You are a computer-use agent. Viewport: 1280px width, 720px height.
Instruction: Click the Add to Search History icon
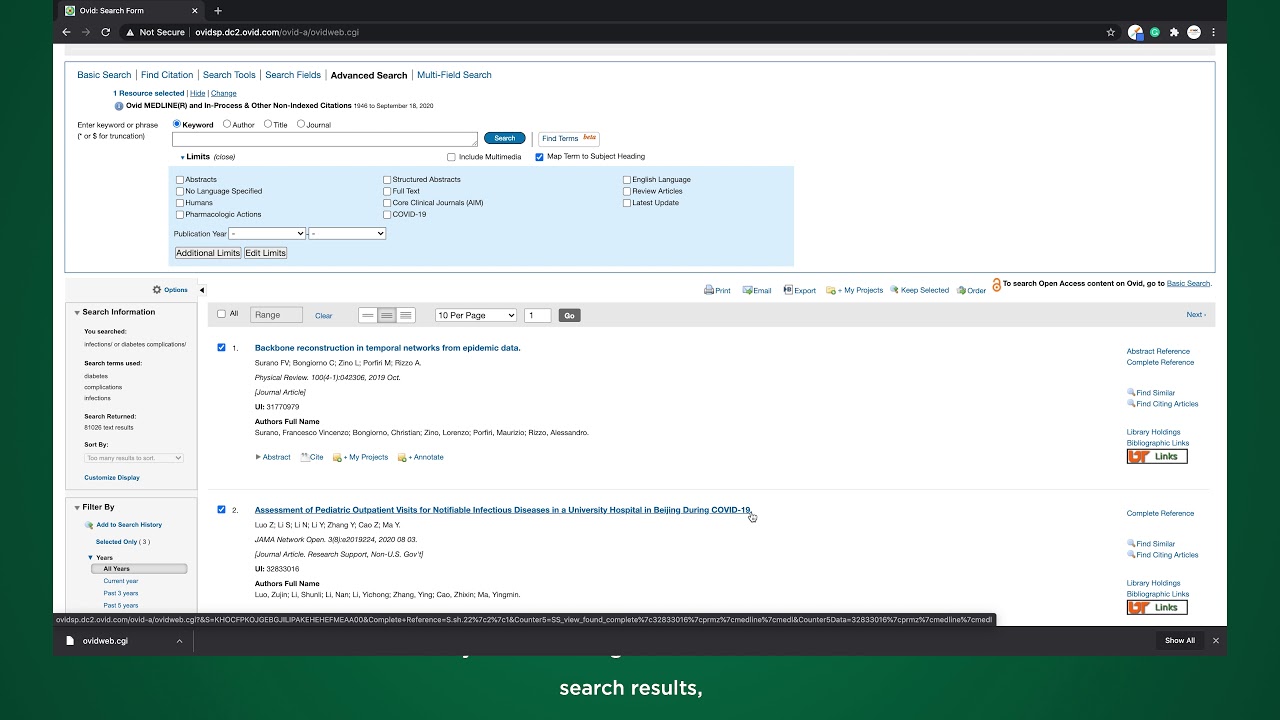(x=89, y=525)
